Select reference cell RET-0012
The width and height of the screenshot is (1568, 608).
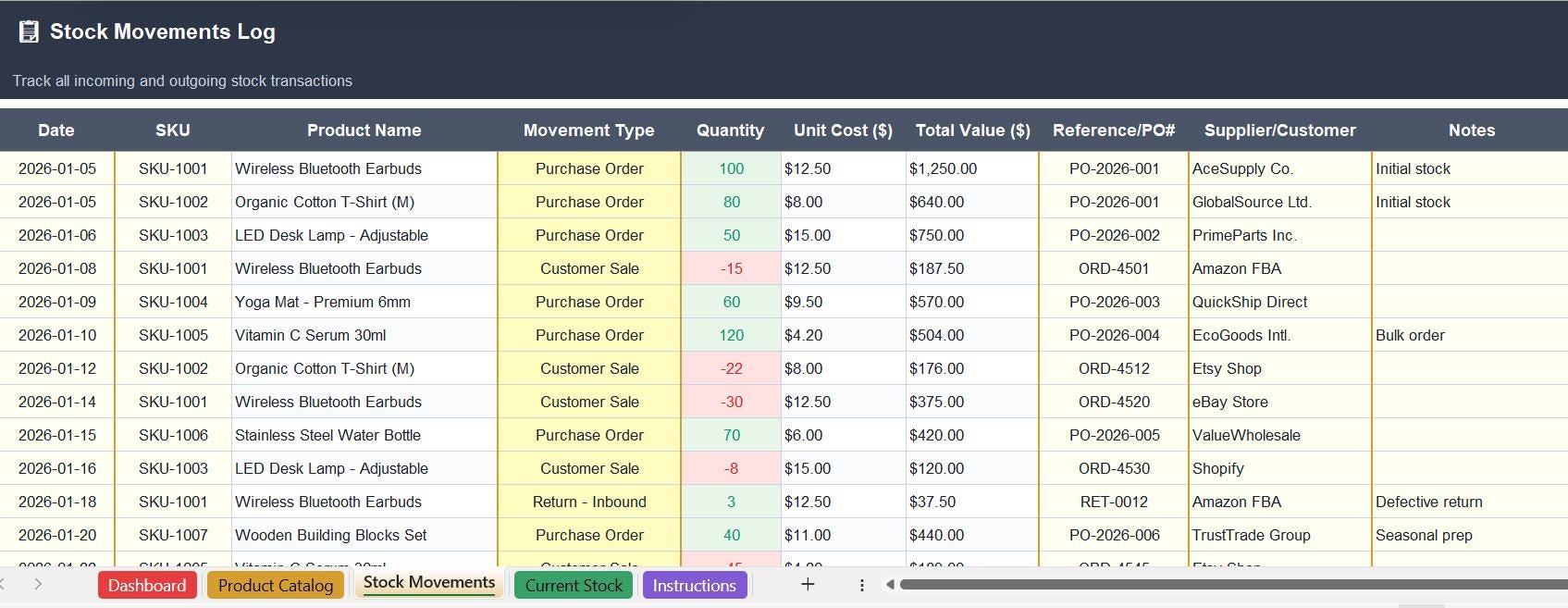1114,502
